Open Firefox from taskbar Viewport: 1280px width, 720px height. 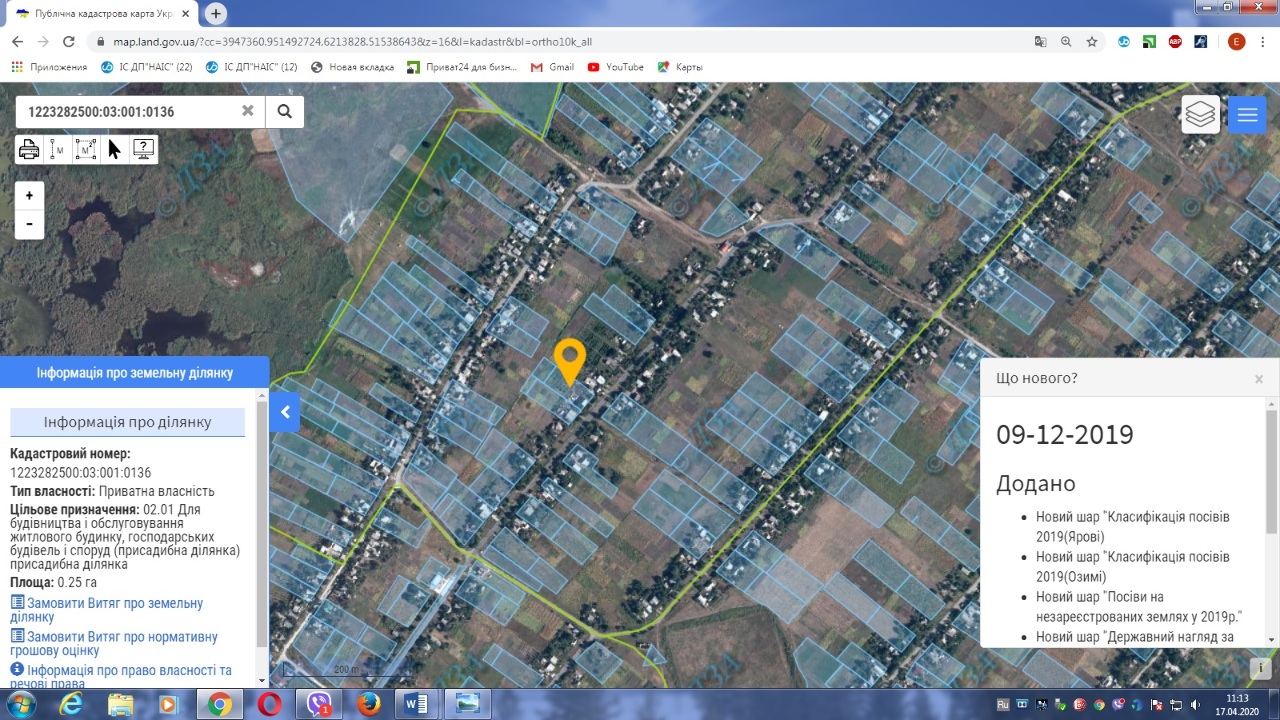368,704
